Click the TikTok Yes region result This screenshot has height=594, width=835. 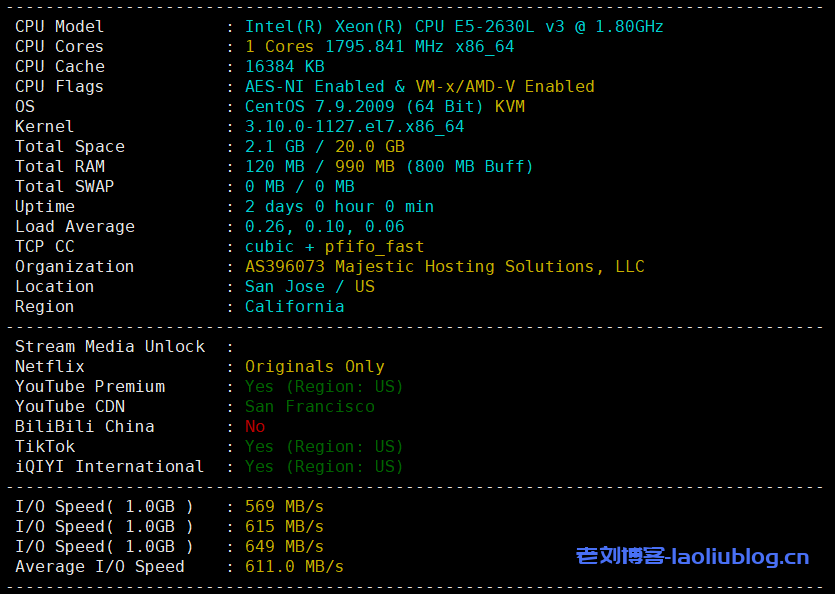pyautogui.click(x=324, y=447)
